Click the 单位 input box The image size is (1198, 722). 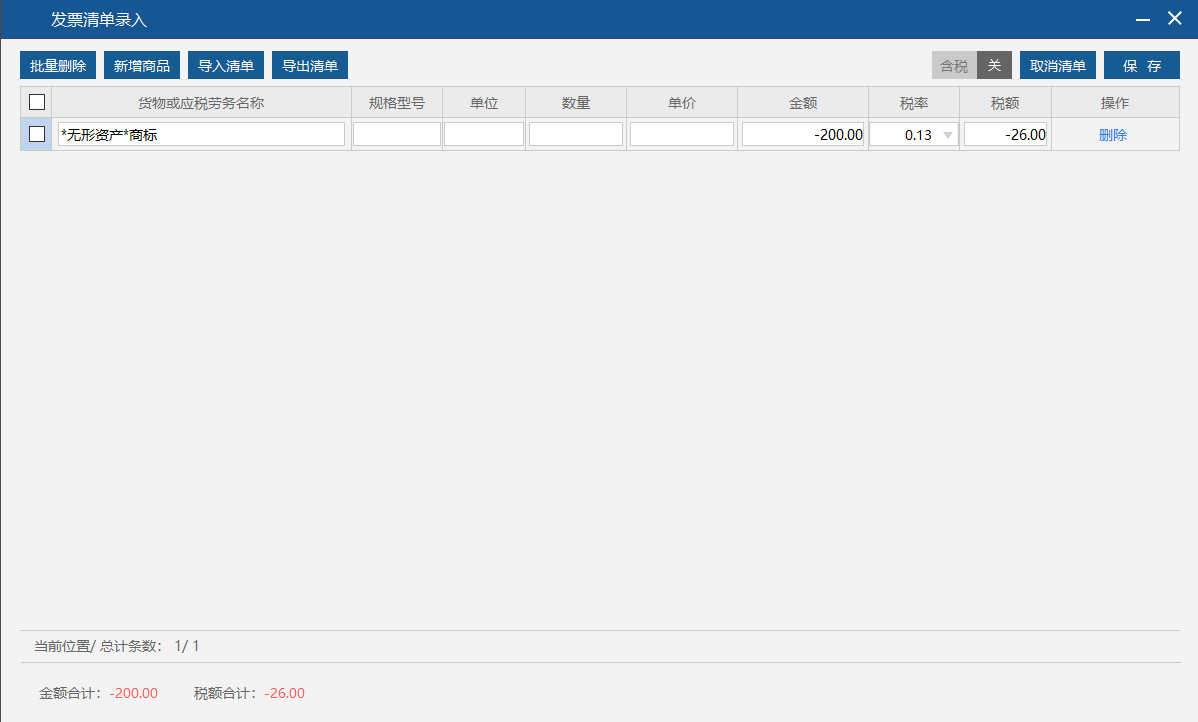point(484,134)
